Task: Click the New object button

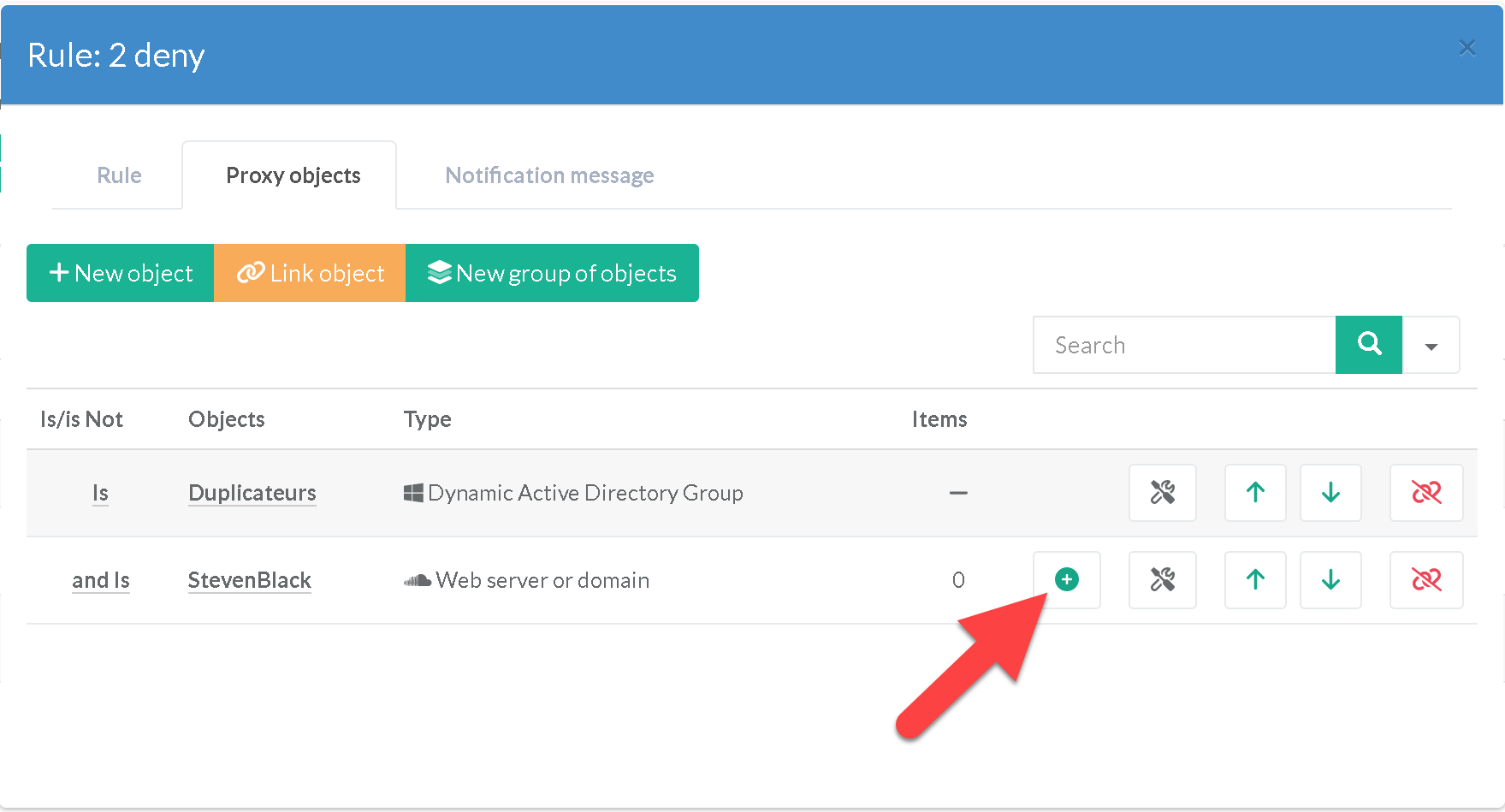Action: pos(121,273)
